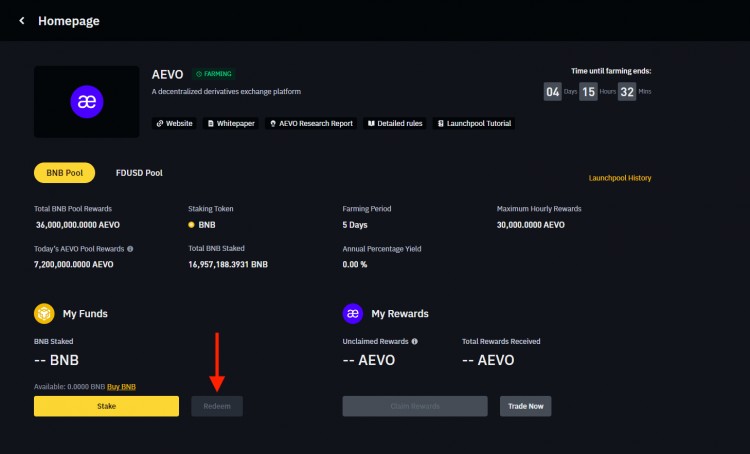Click info icon beside Today's AEVO Pool Rewards

130,249
